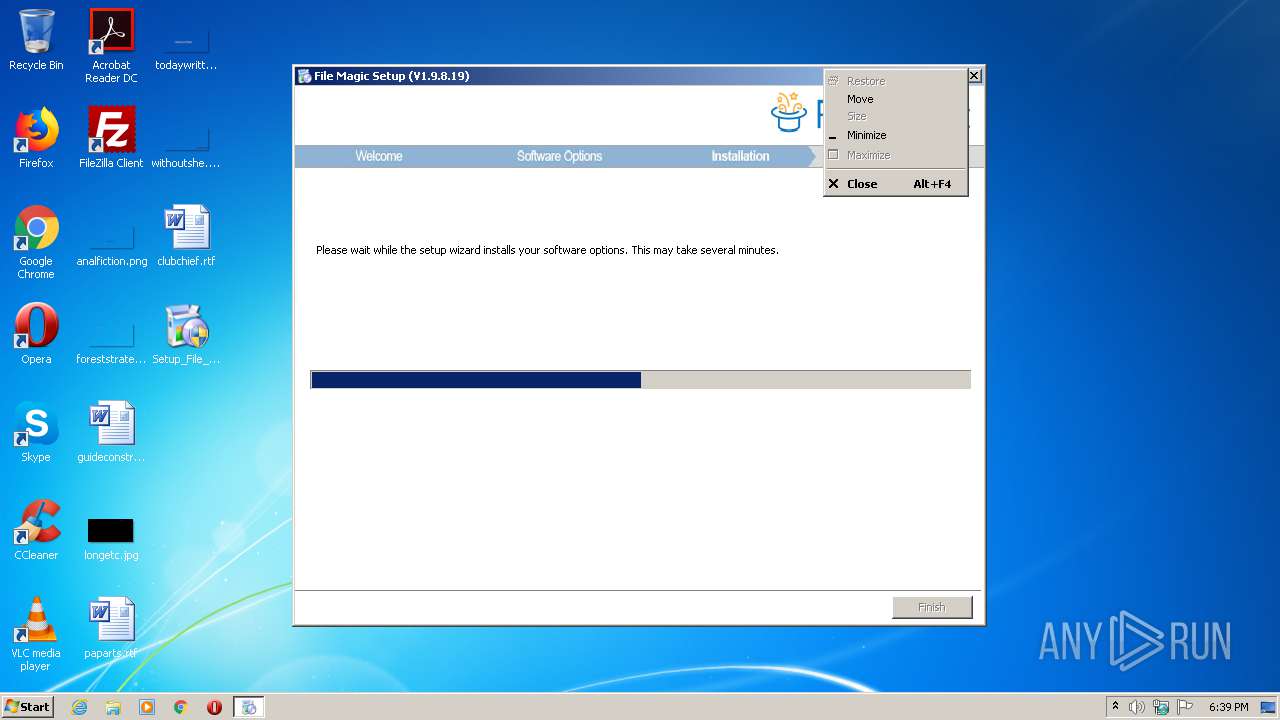Select the guideconstr document icon
The image size is (1280, 720).
tap(111, 432)
